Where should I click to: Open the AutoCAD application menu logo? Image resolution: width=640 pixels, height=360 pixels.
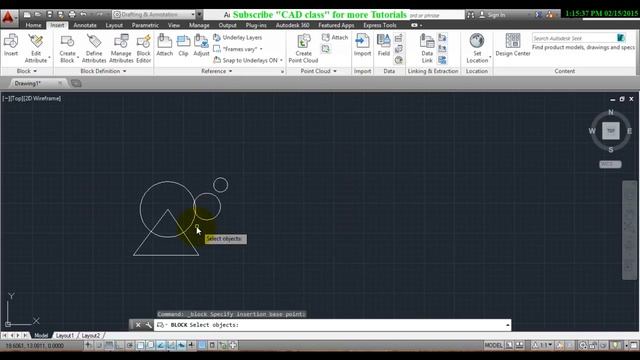8,17
